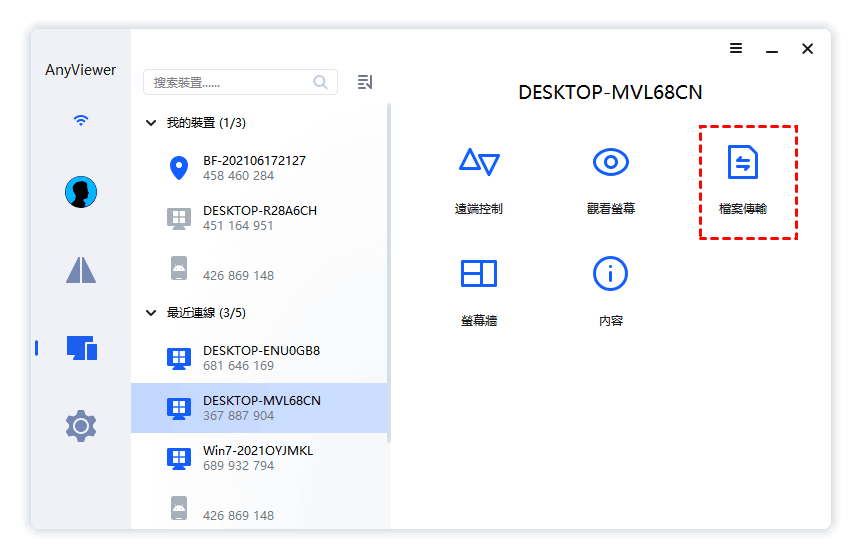
Task: Collapse the 我的裝置 group
Action: tap(152, 123)
